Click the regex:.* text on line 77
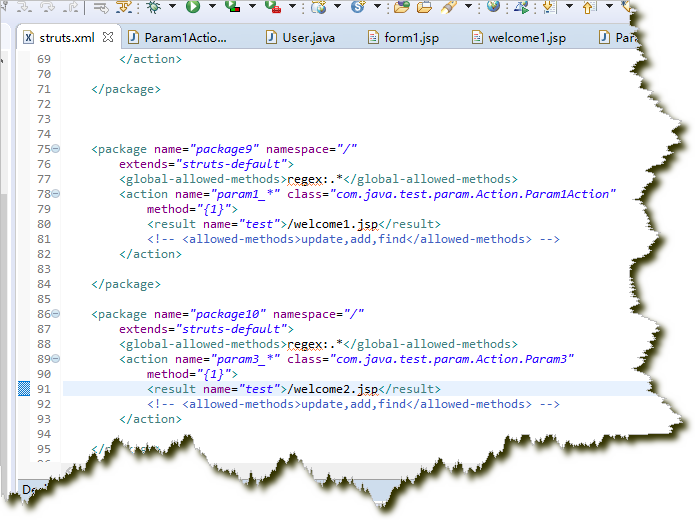Screen dimensions: 695x520 click(x=315, y=179)
